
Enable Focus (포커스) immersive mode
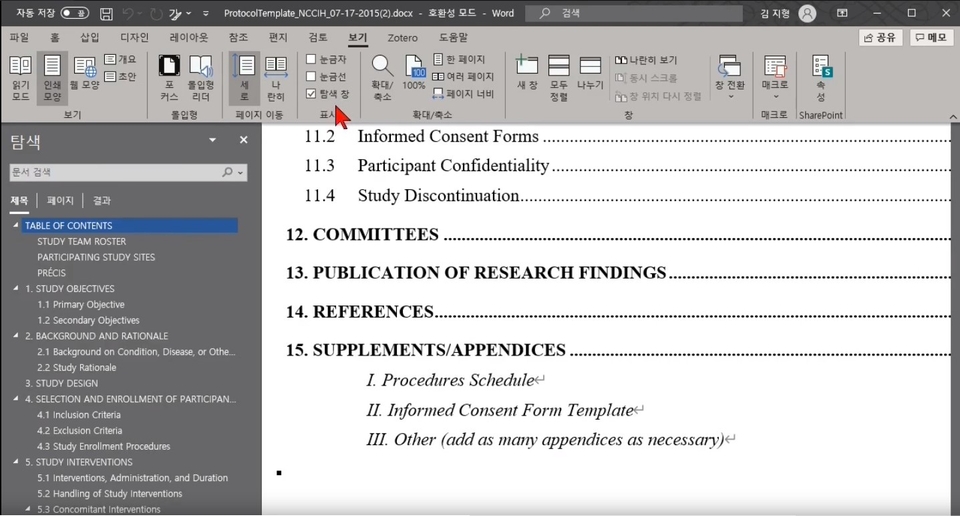(169, 78)
